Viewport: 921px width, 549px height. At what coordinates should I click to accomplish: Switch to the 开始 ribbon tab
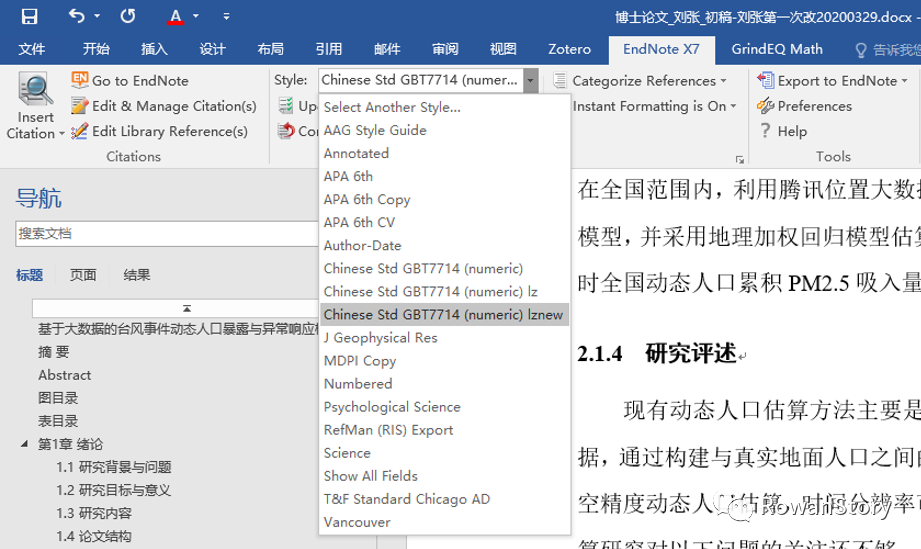point(96,49)
